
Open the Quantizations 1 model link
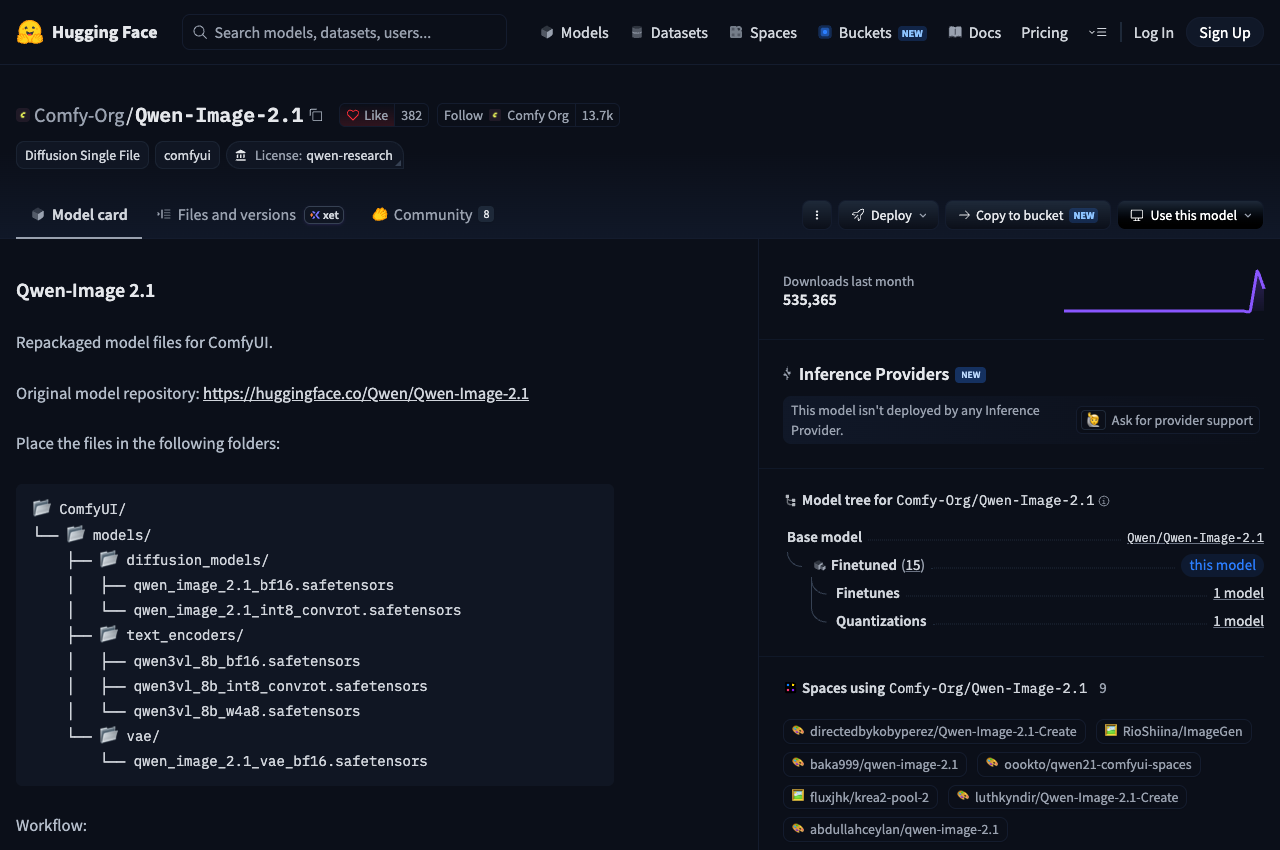[1238, 621]
